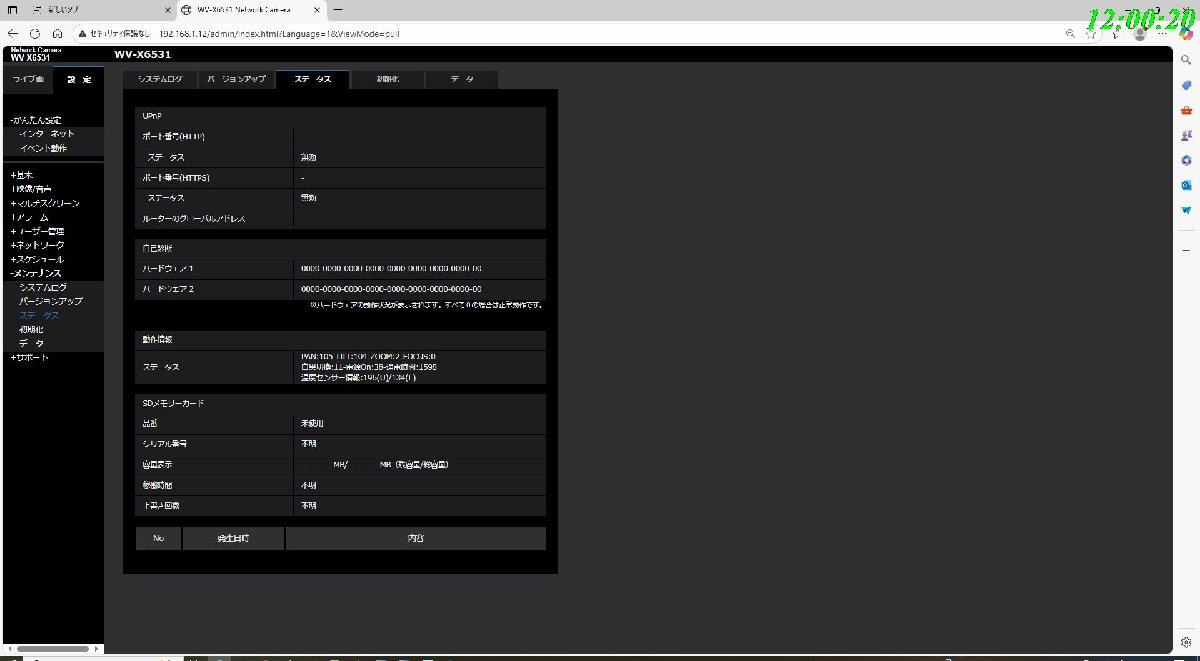Image resolution: width=1200 pixels, height=661 pixels.
Task: Open the browser three-dot settings menu
Action: click(1163, 33)
